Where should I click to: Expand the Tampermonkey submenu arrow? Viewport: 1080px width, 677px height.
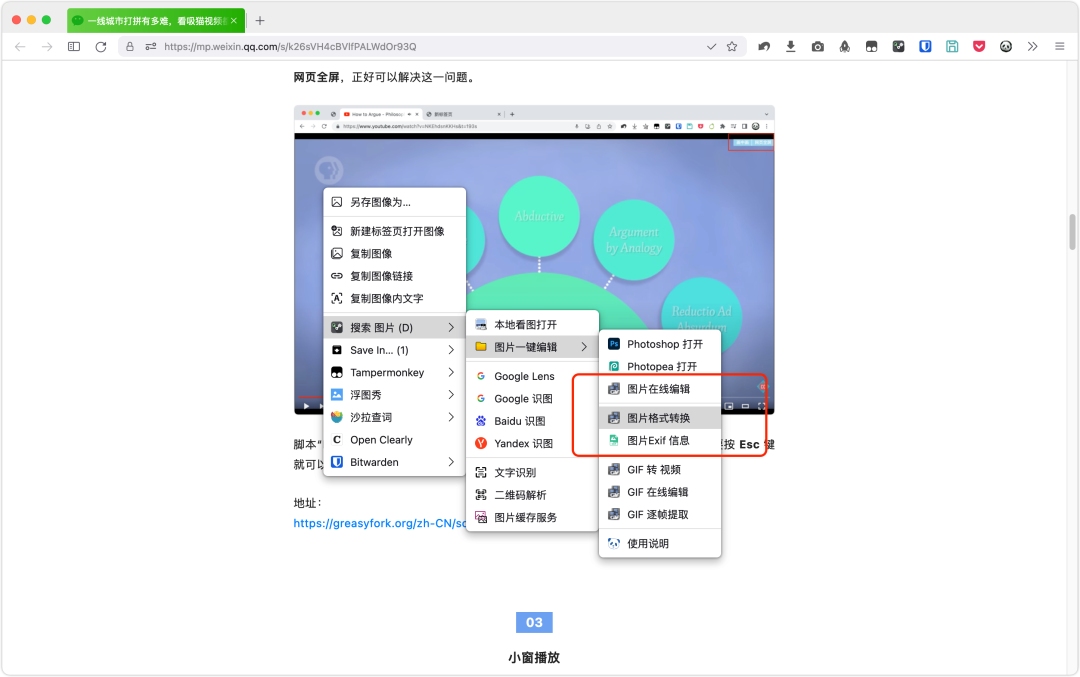[x=451, y=372]
